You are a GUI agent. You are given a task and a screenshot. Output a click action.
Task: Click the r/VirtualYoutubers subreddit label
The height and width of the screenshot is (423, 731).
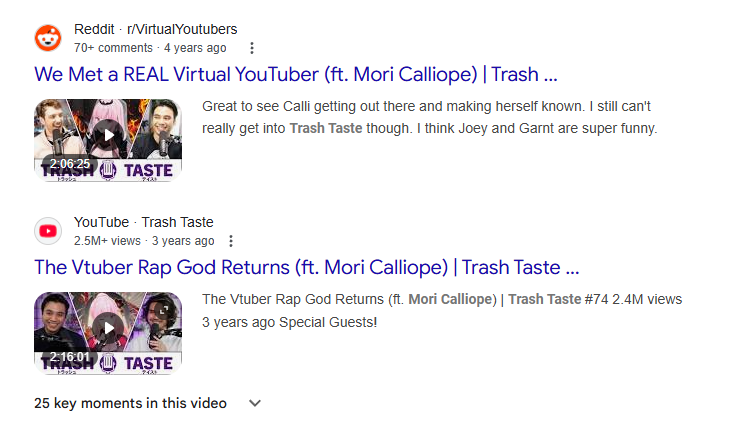(181, 29)
